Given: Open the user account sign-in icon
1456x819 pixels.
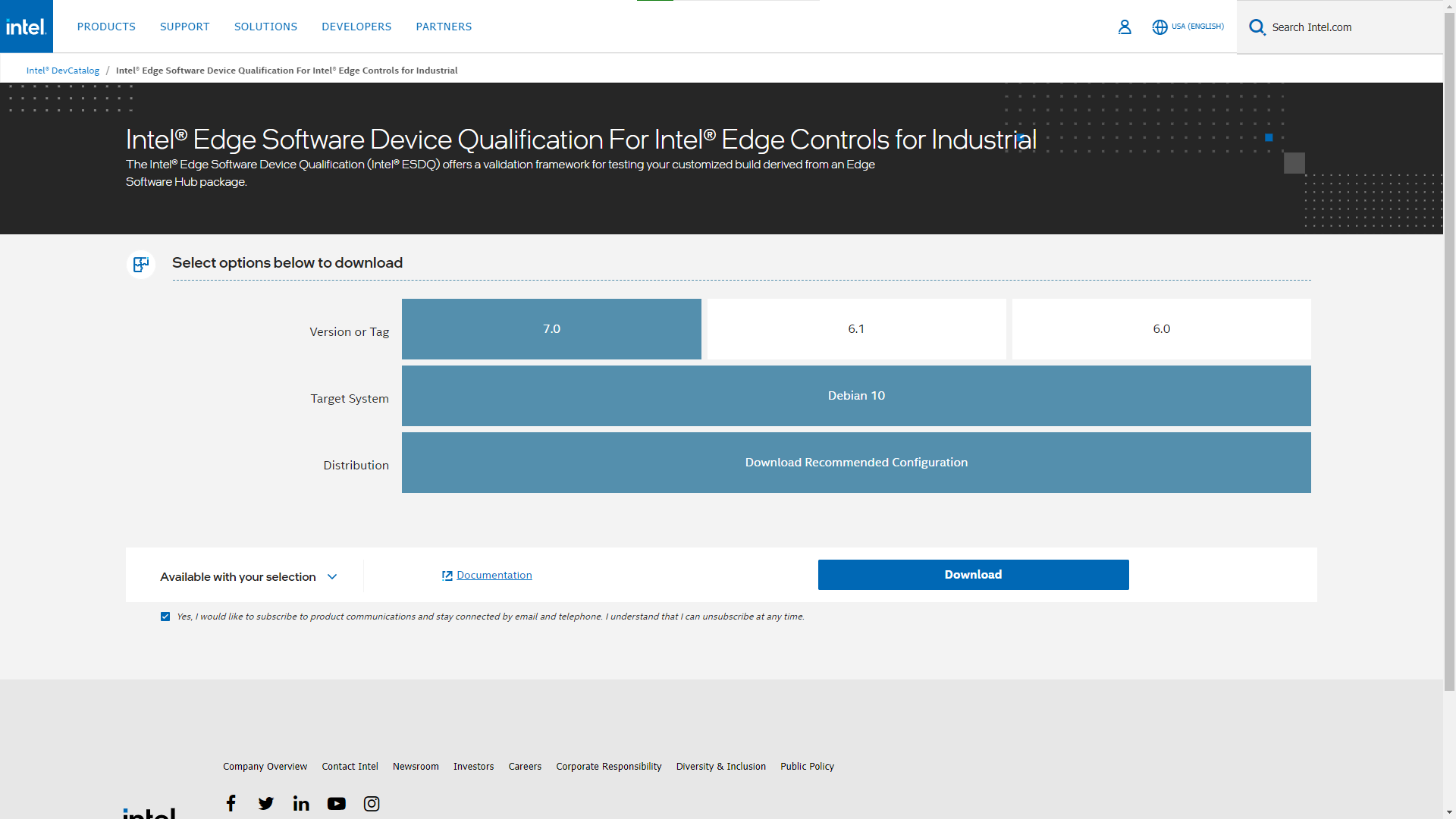Looking at the screenshot, I should (1125, 27).
